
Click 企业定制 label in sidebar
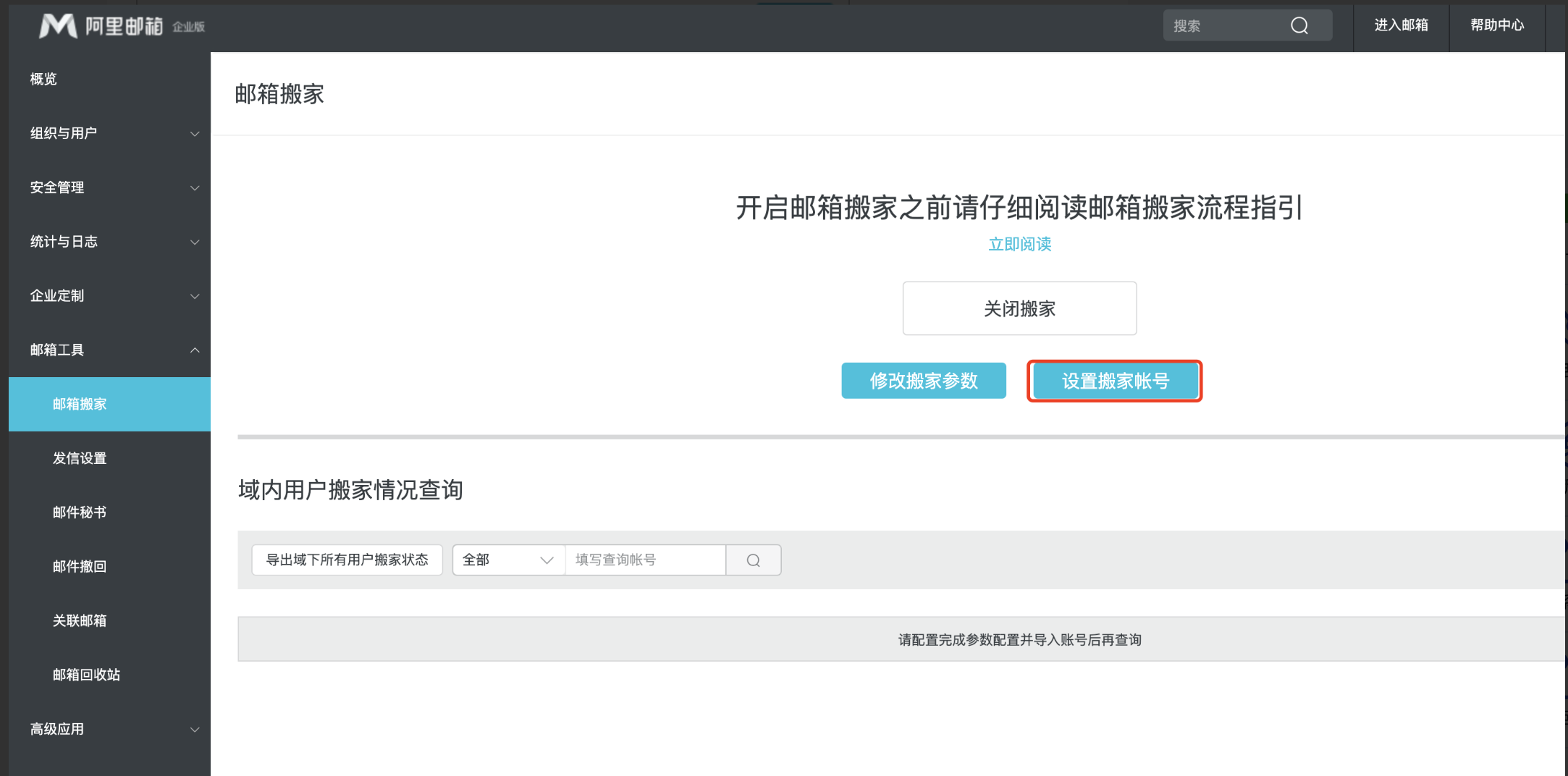click(57, 296)
